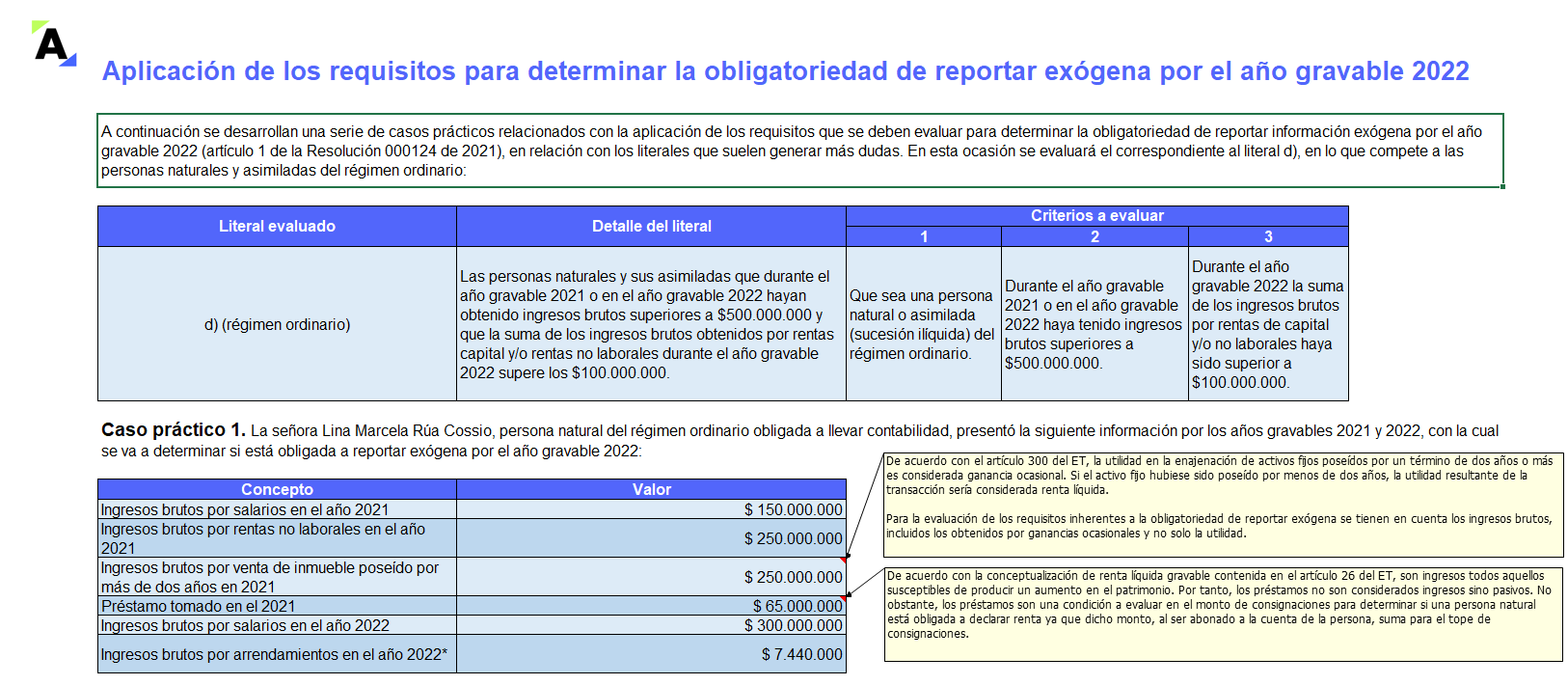Select the value '$ 300.000.000'
1568x685 pixels.
click(x=652, y=625)
